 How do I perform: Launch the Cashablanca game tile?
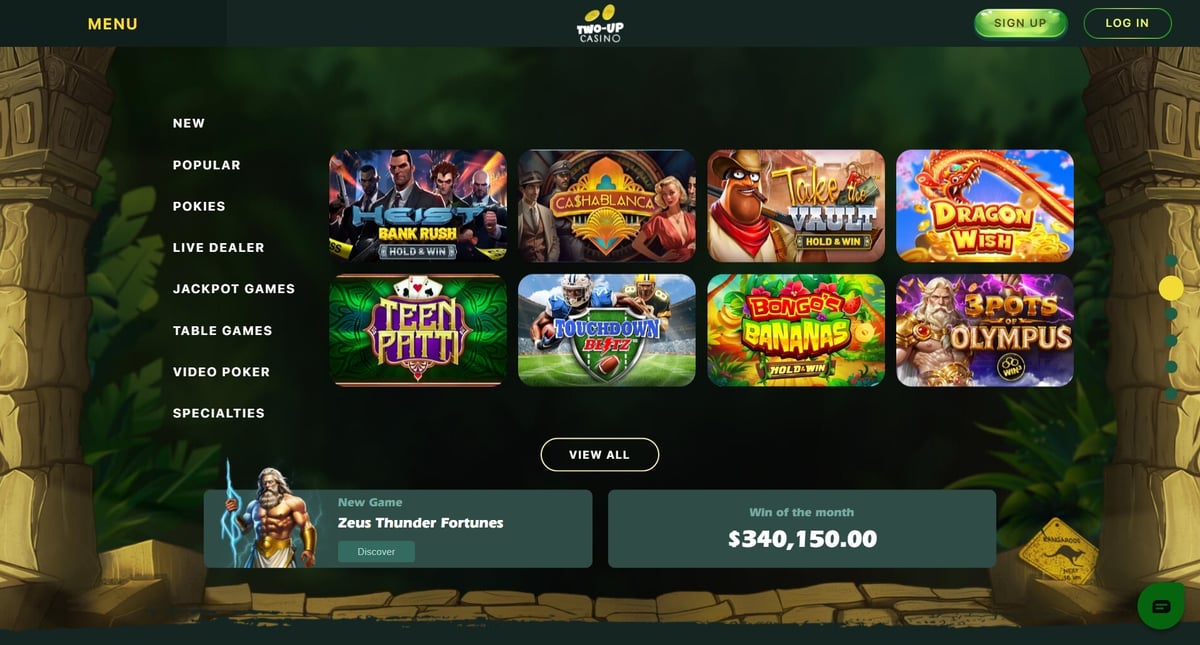pyautogui.click(x=607, y=206)
